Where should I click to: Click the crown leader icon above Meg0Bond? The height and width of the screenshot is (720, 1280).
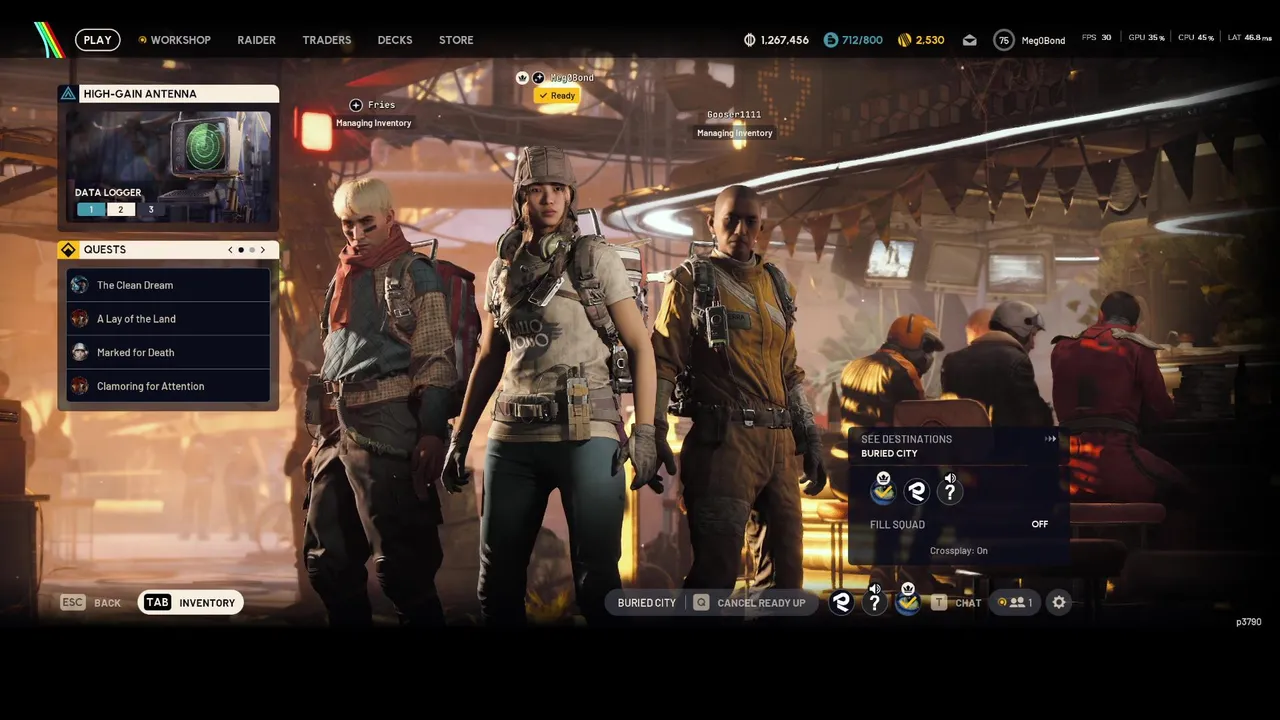522,78
